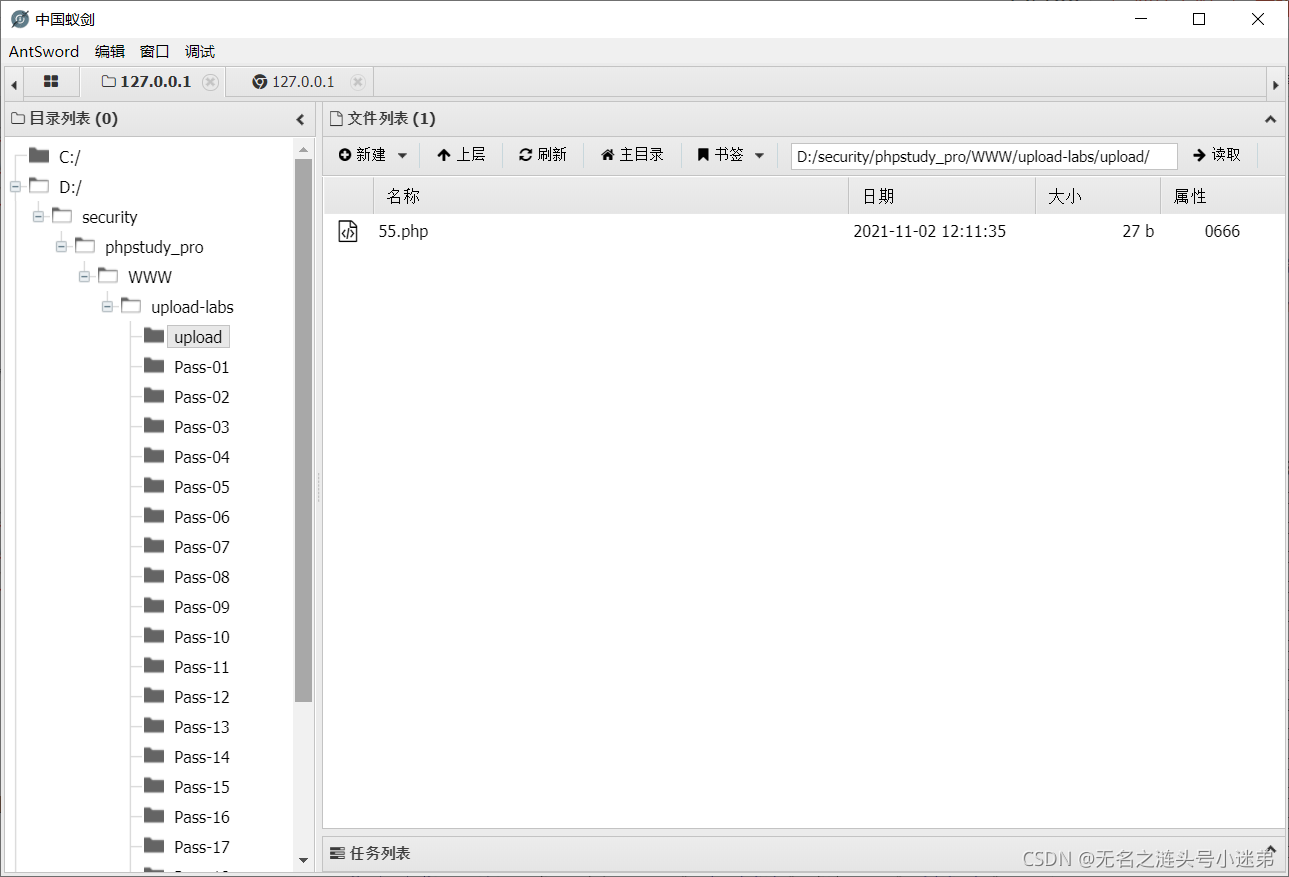Collapse the WWW node toggle
1289x877 pixels.
84,276
